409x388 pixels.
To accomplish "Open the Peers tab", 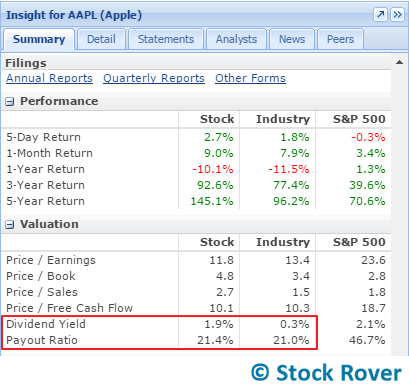I will click(340, 39).
